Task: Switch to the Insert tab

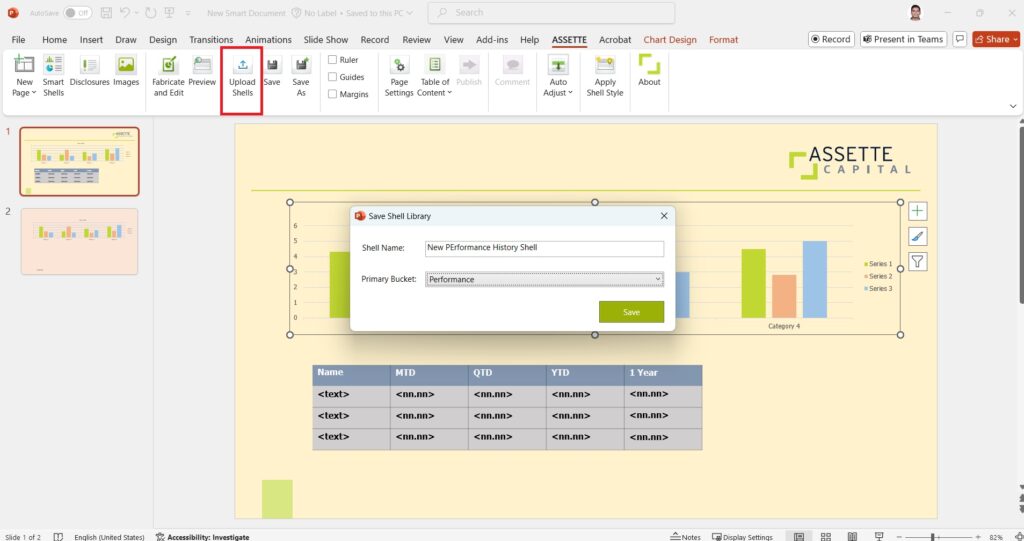Action: (x=91, y=39)
